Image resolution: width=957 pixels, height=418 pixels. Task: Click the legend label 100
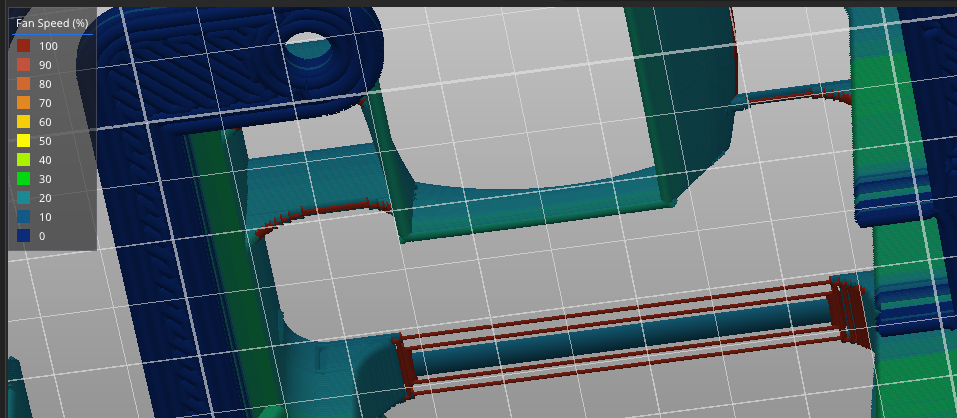[48, 46]
